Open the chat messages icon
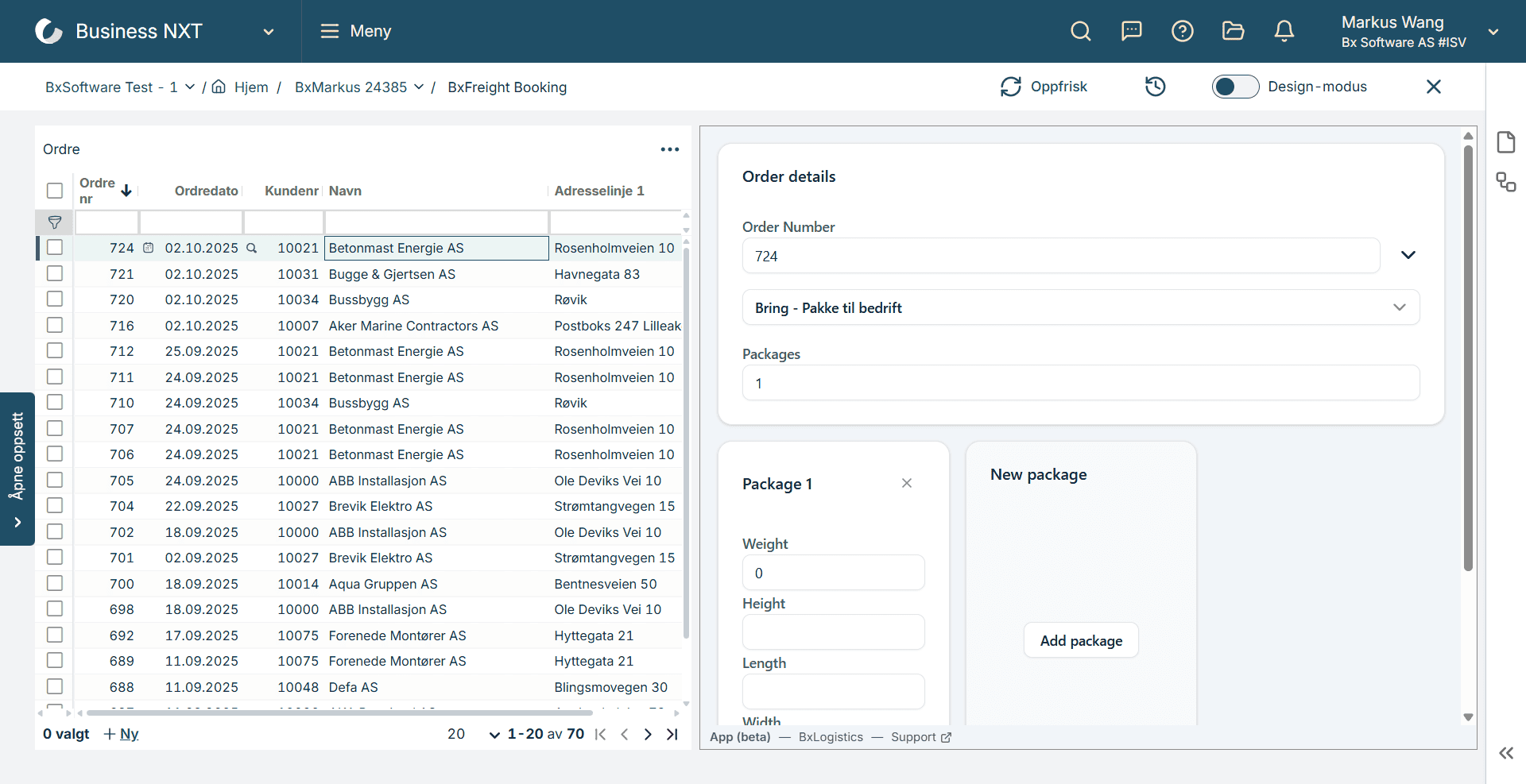 tap(1131, 31)
